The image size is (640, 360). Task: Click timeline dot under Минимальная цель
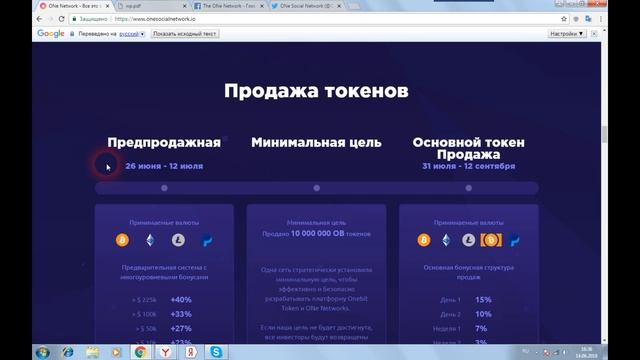click(x=316, y=188)
